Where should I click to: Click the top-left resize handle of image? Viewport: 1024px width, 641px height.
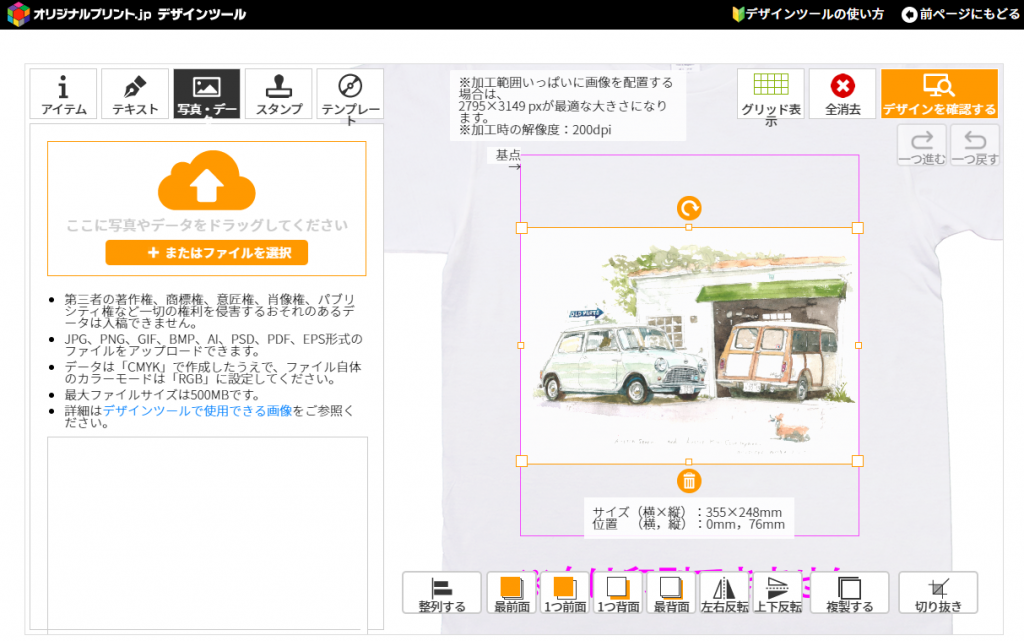pyautogui.click(x=522, y=228)
